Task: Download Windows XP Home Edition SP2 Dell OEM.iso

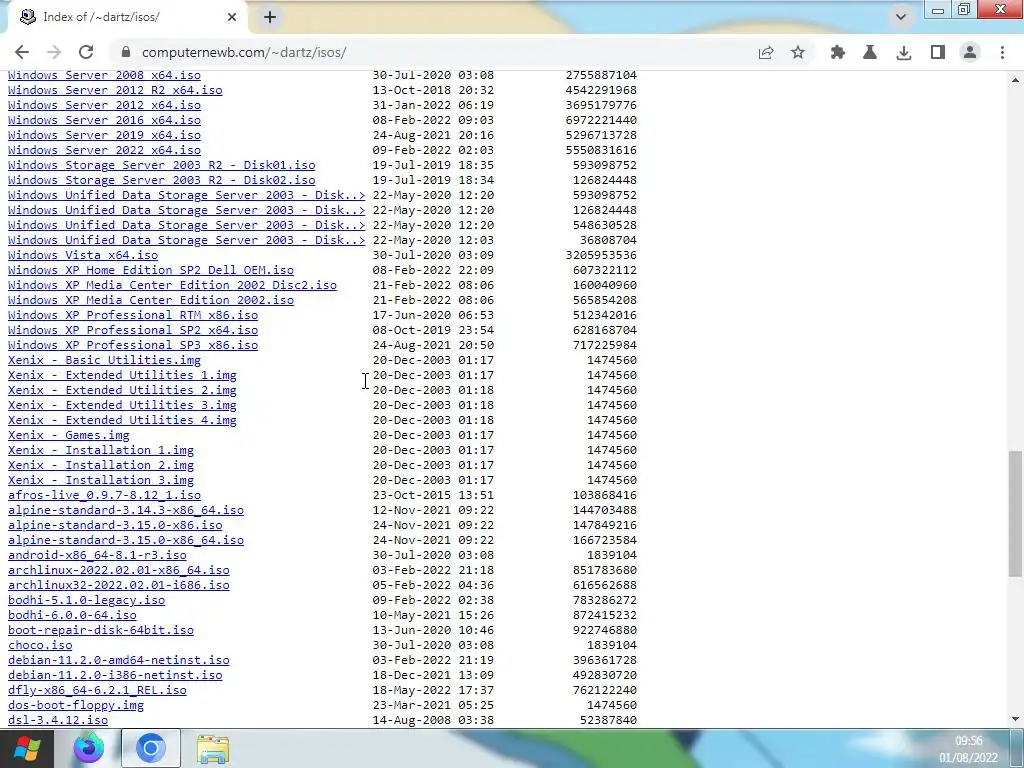Action: point(151,270)
